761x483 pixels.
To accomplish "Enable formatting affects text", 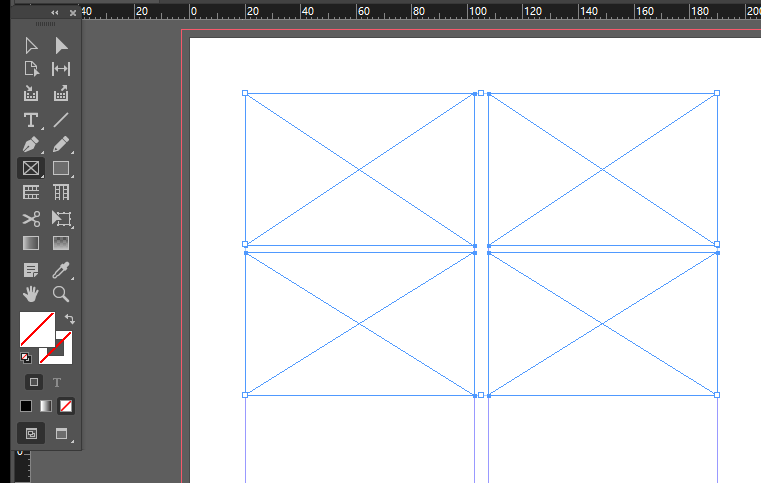I will [x=57, y=383].
